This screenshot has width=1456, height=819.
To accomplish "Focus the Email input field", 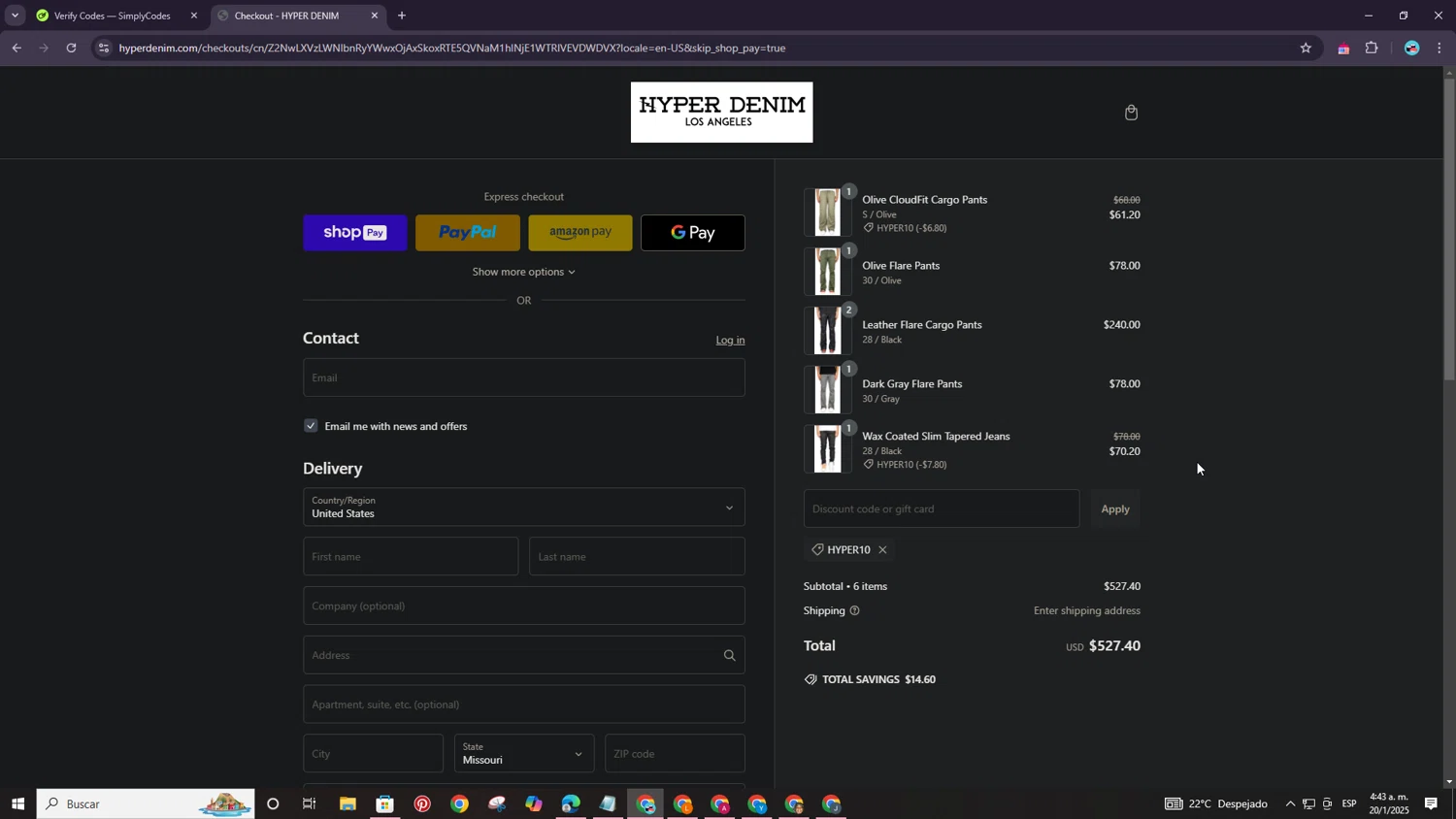I will [x=524, y=377].
